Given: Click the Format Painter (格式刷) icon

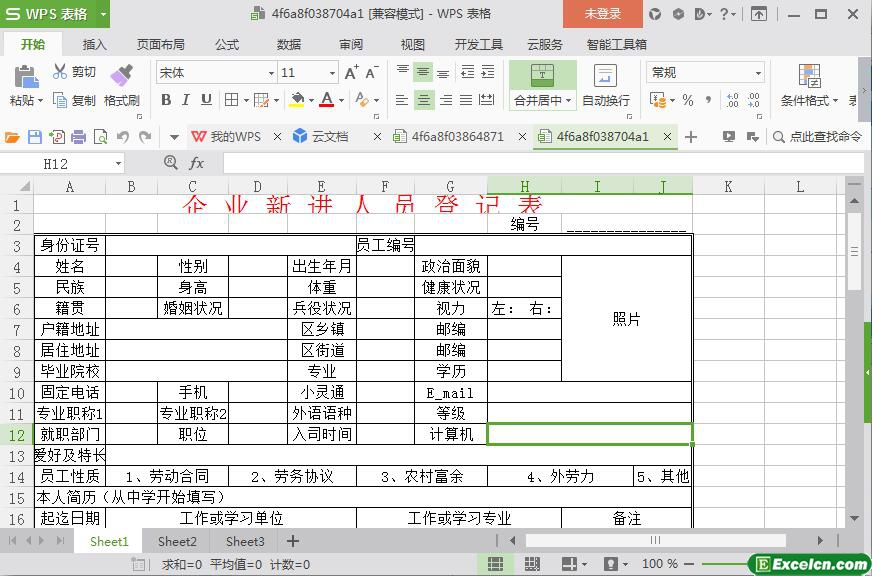Looking at the screenshot, I should 121,76.
